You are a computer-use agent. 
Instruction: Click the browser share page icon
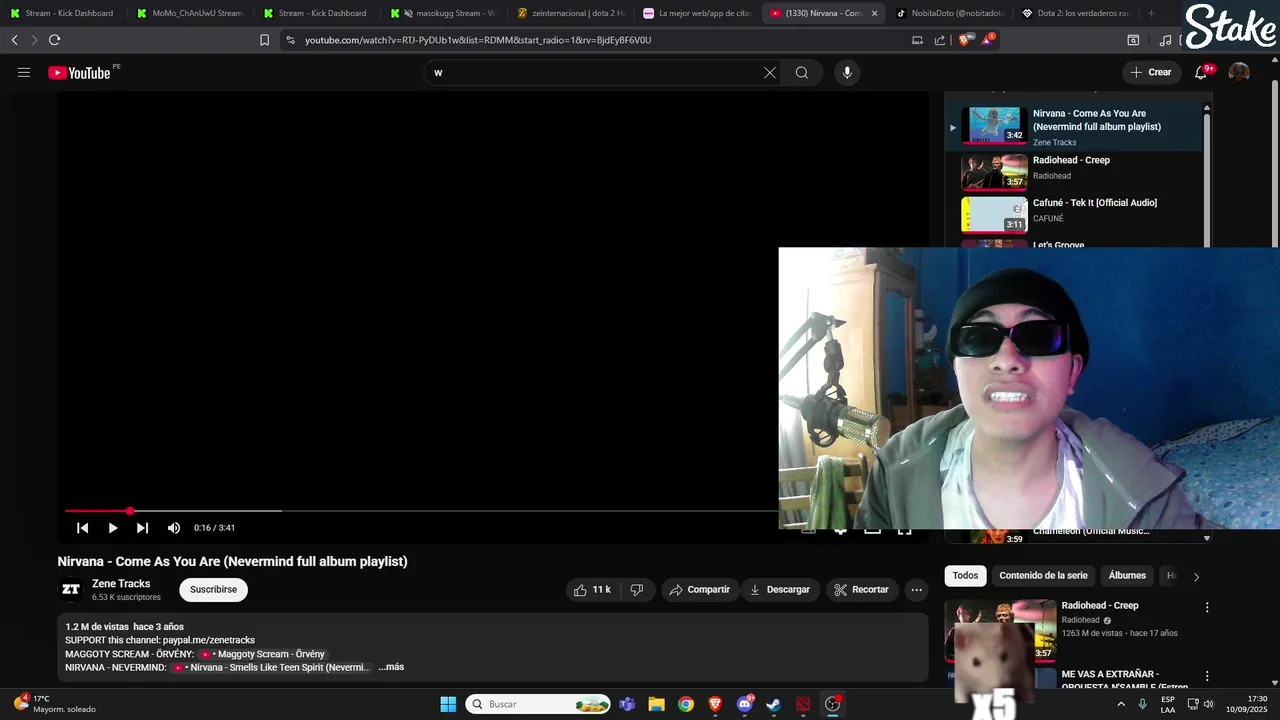940,40
